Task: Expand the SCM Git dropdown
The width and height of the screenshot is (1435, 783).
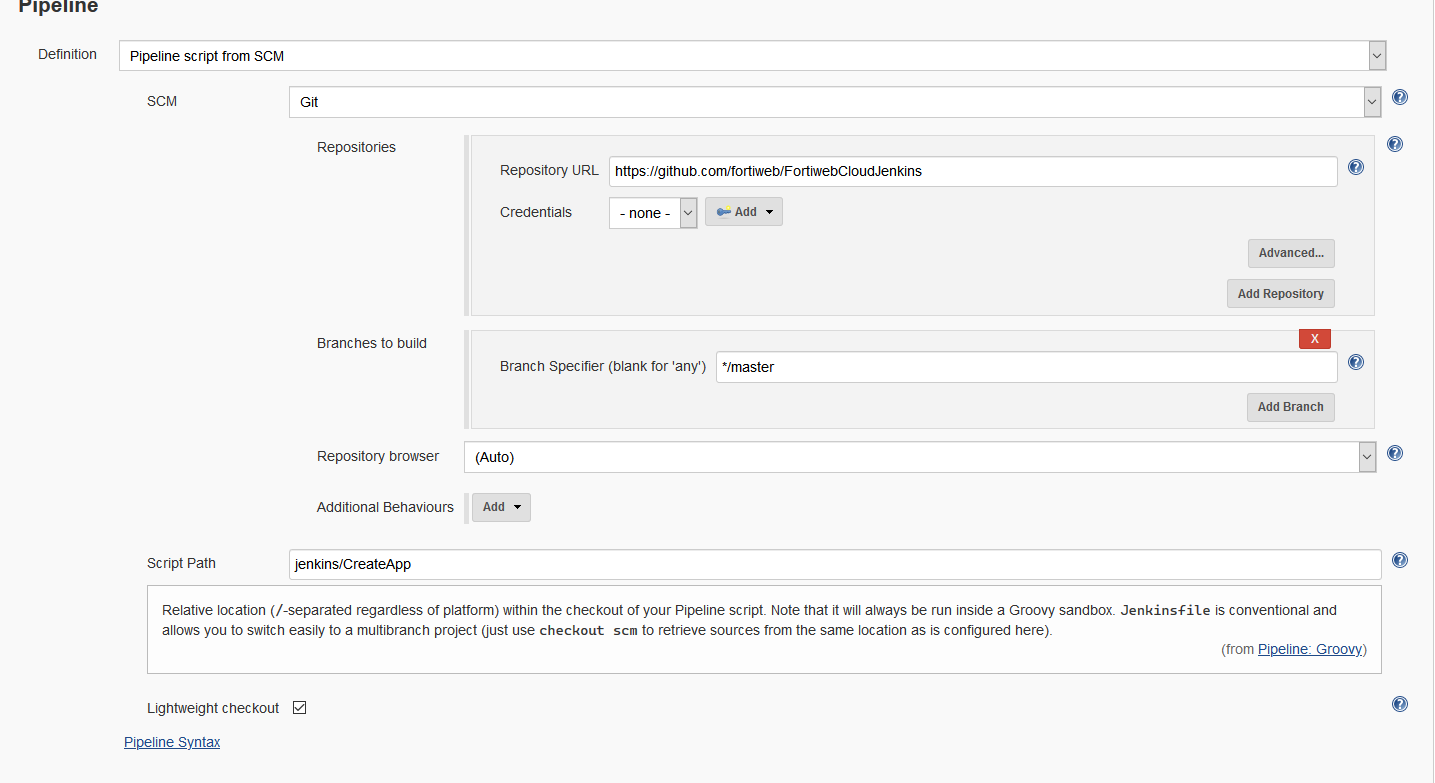Action: coord(834,102)
